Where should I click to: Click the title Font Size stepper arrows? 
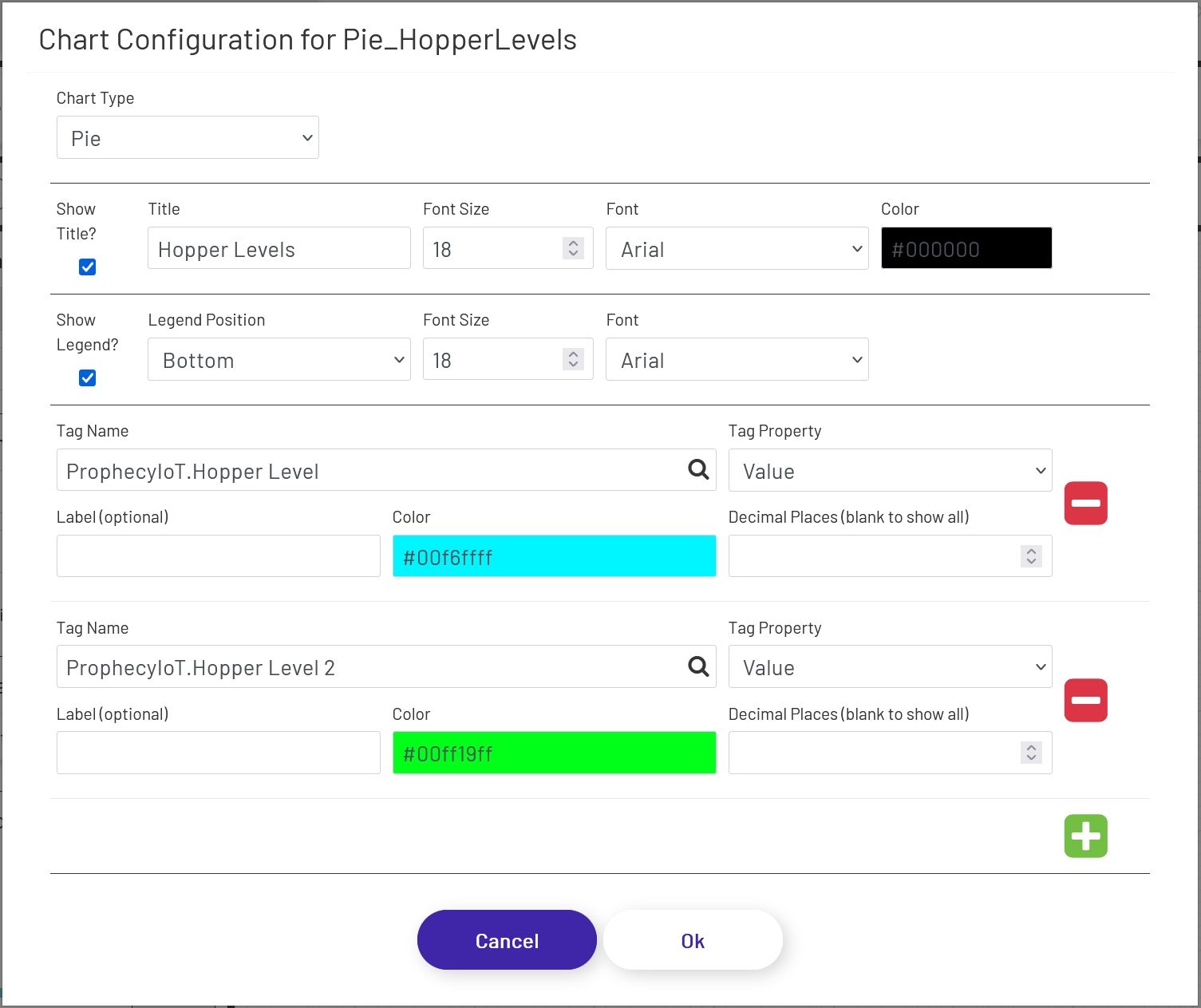coord(573,248)
